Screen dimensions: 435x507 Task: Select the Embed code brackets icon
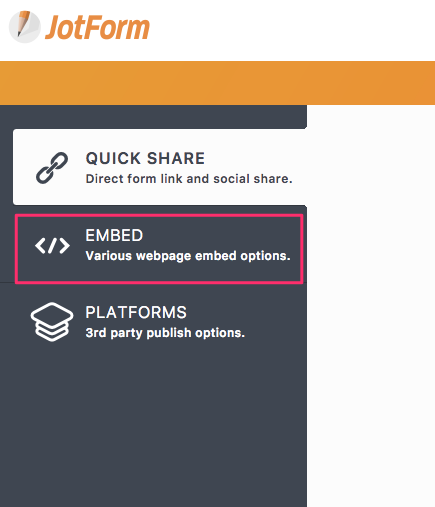pos(52,246)
